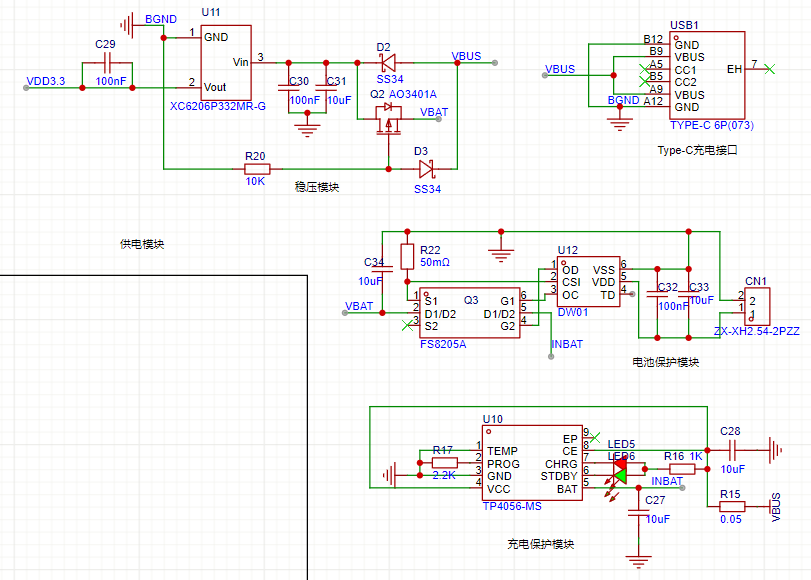This screenshot has height=580, width=811.
Task: Click the 'Type-C充电接口' caption text
Action: coord(697,150)
